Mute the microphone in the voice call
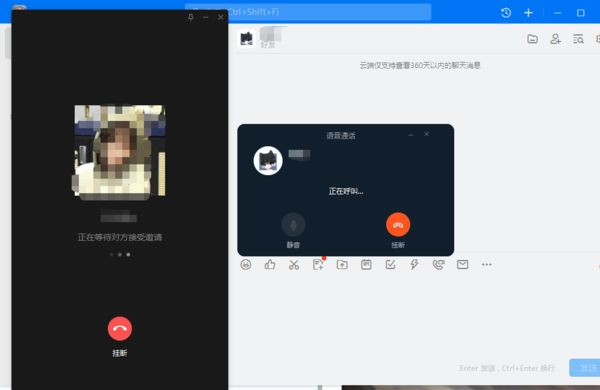 [x=293, y=225]
